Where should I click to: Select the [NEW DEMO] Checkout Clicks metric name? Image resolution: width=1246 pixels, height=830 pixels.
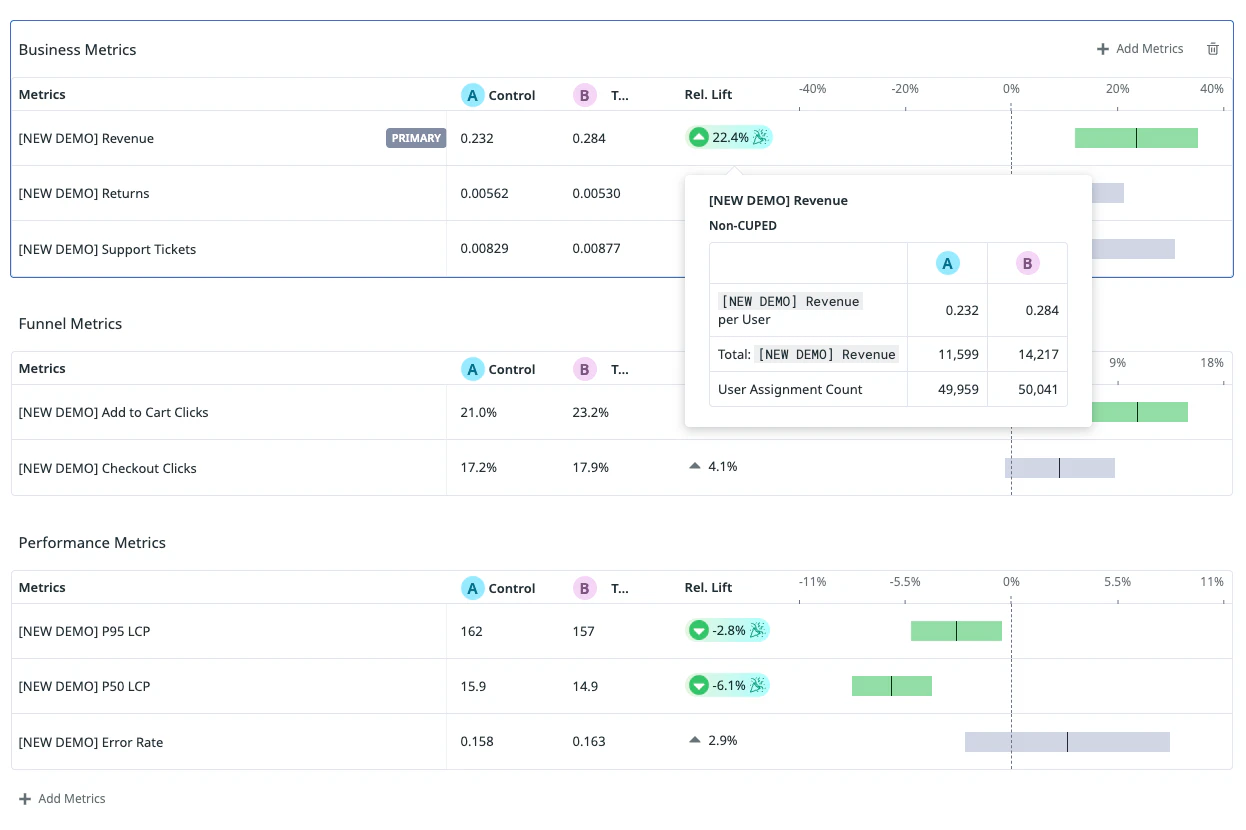tap(105, 467)
